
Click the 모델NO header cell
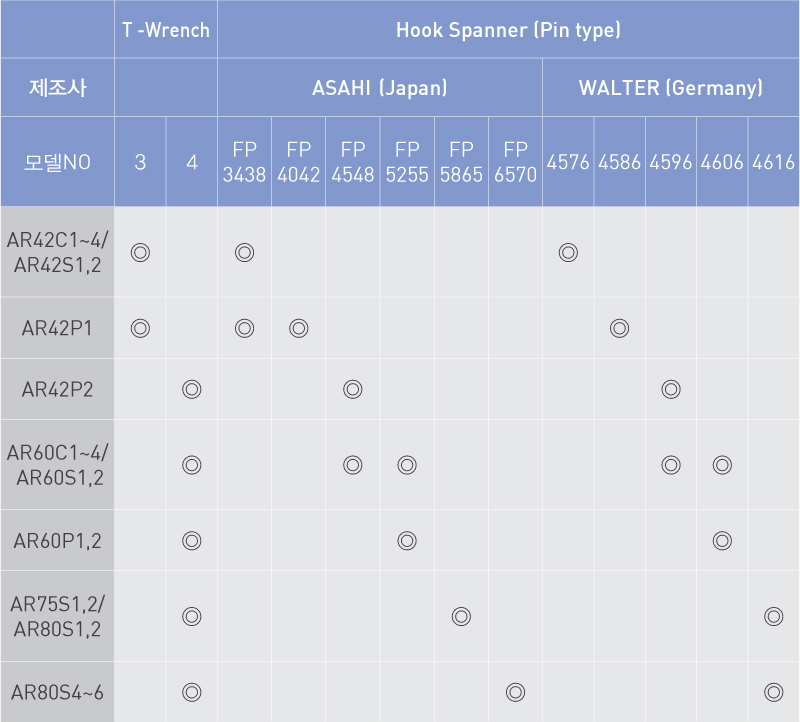57,162
